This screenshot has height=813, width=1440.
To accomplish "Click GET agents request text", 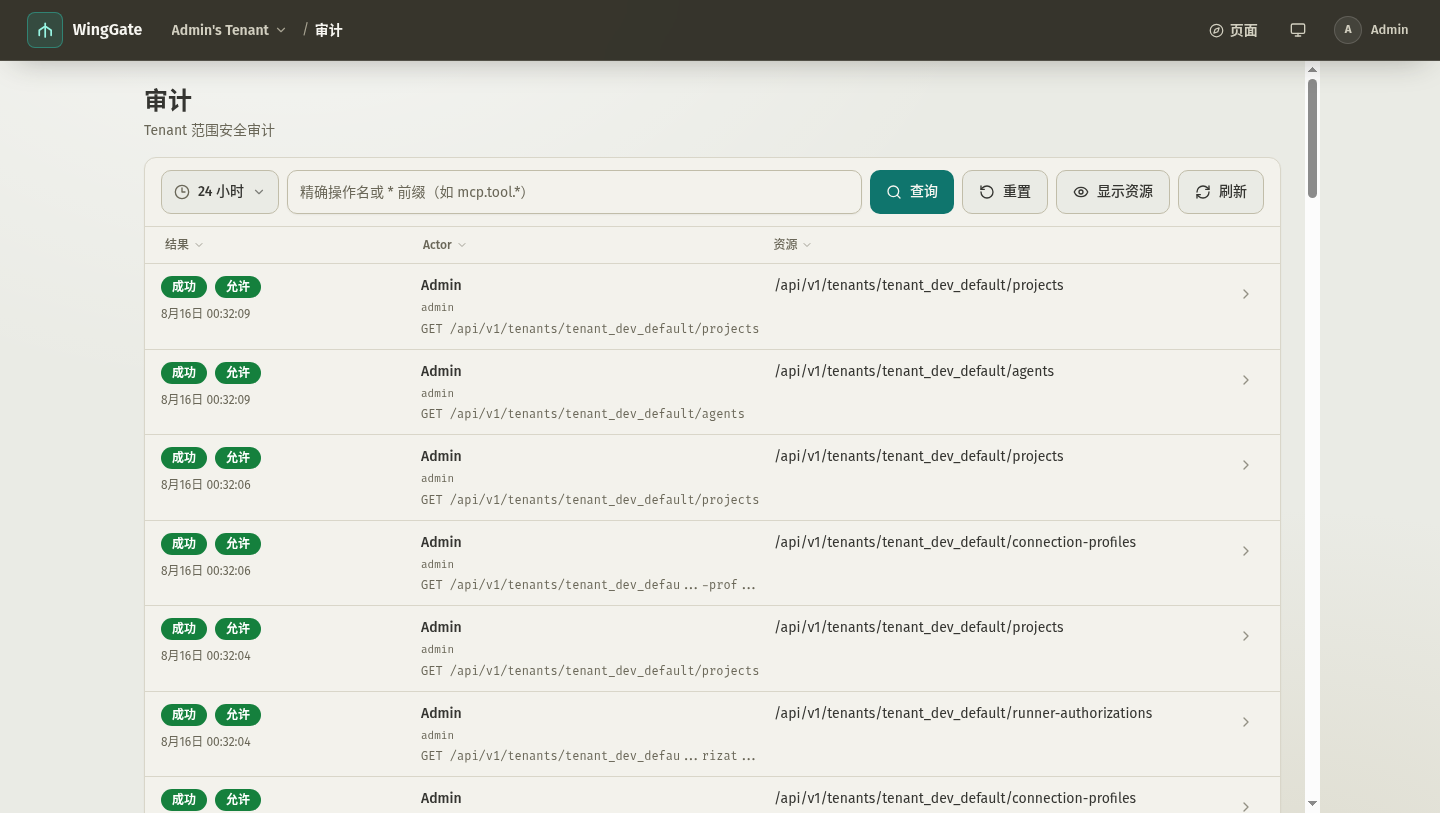I will (x=582, y=414).
